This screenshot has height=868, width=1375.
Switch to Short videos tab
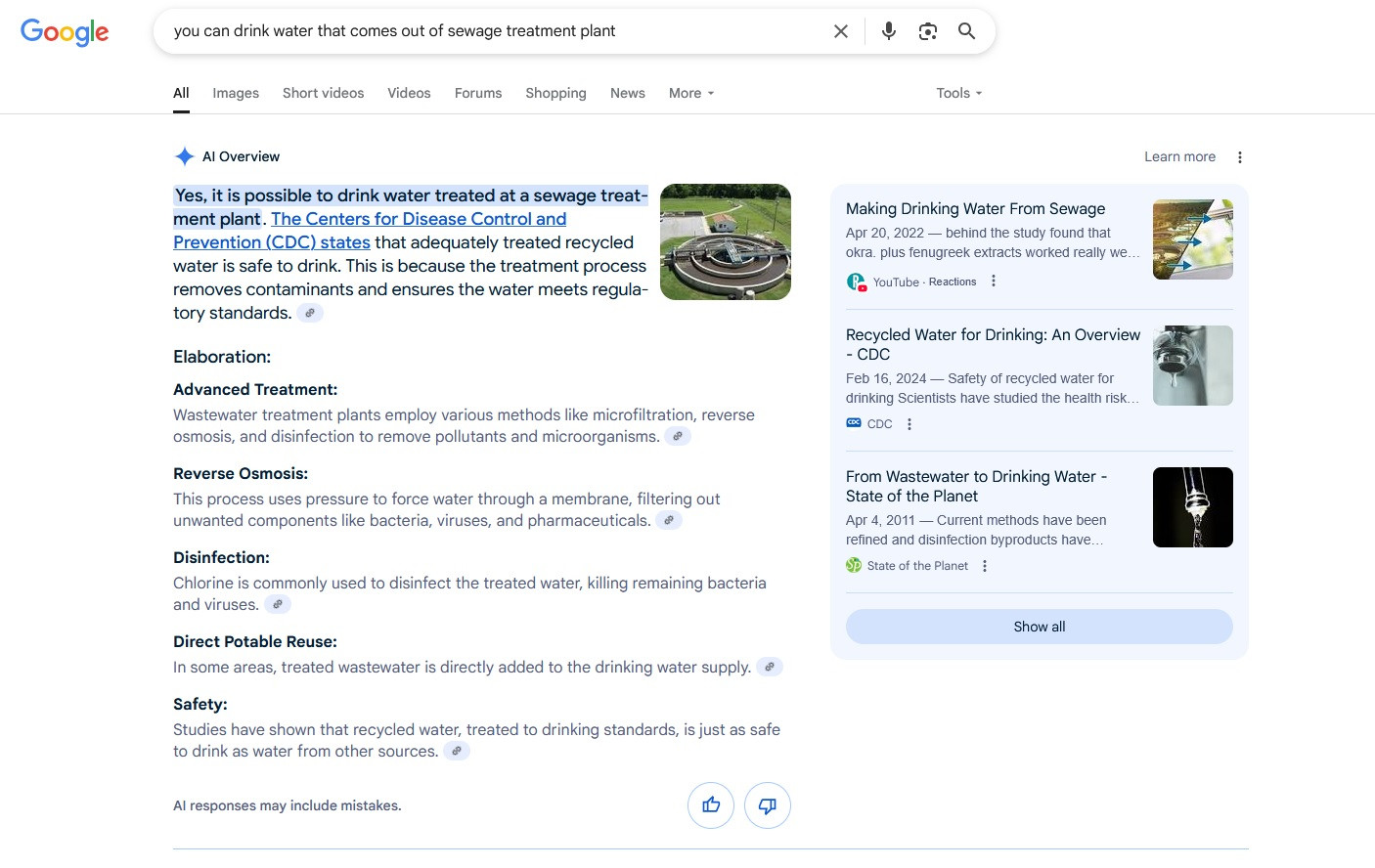[x=323, y=93]
